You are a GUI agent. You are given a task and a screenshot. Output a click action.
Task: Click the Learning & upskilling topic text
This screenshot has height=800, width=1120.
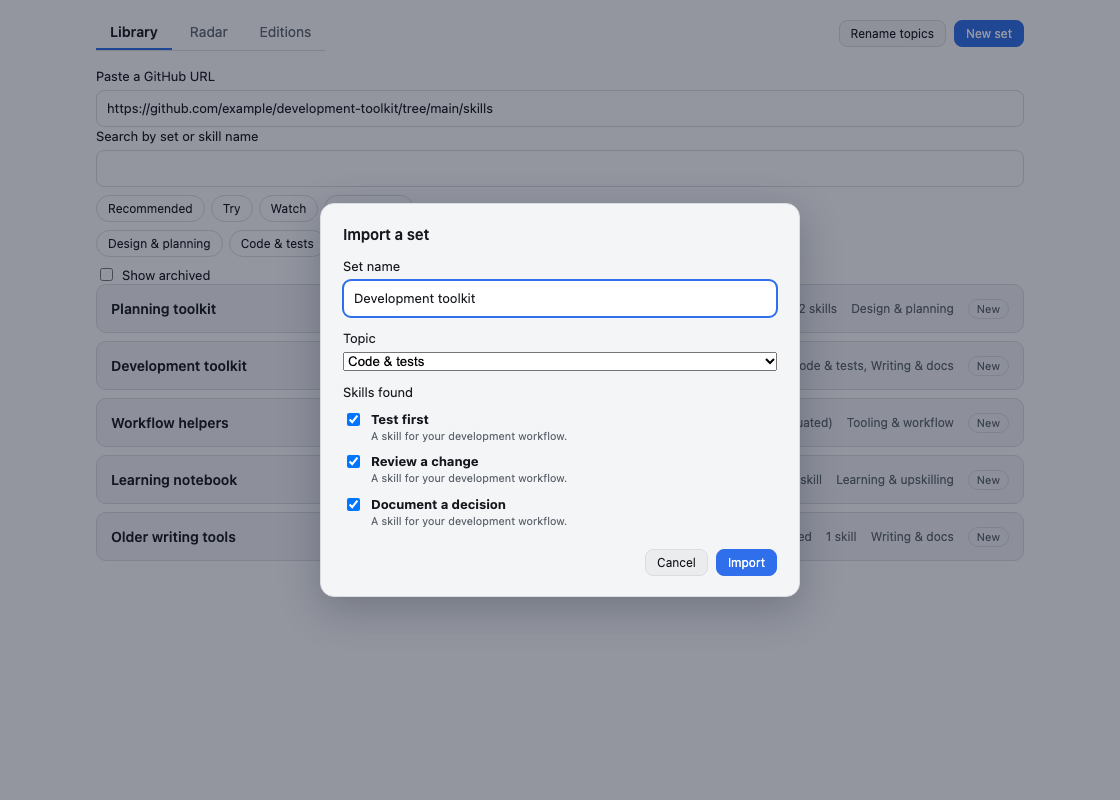tap(894, 480)
